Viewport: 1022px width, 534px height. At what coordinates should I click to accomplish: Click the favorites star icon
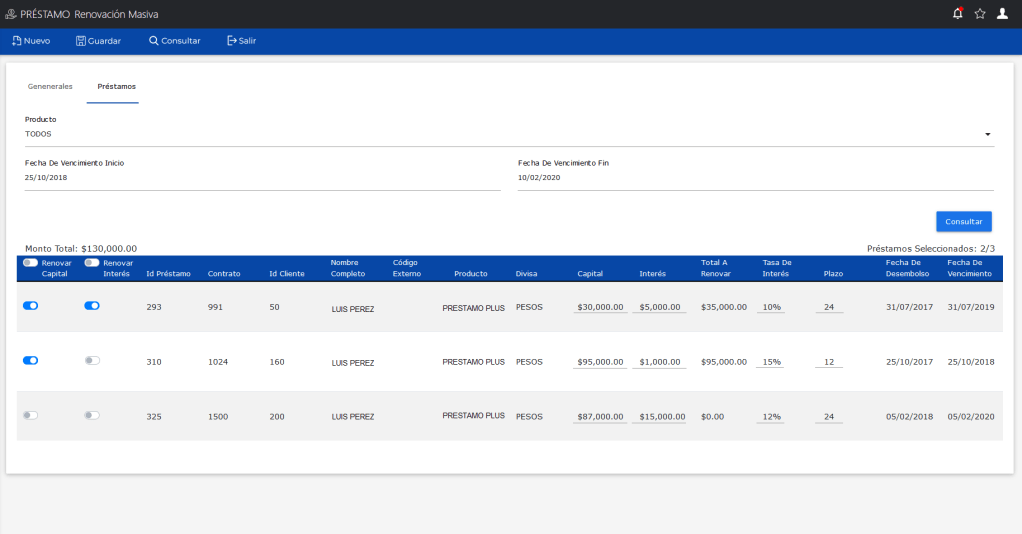[980, 14]
